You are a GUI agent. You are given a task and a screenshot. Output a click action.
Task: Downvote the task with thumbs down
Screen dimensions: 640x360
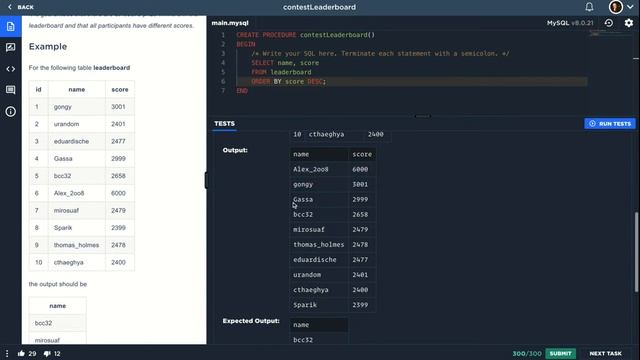47,353
